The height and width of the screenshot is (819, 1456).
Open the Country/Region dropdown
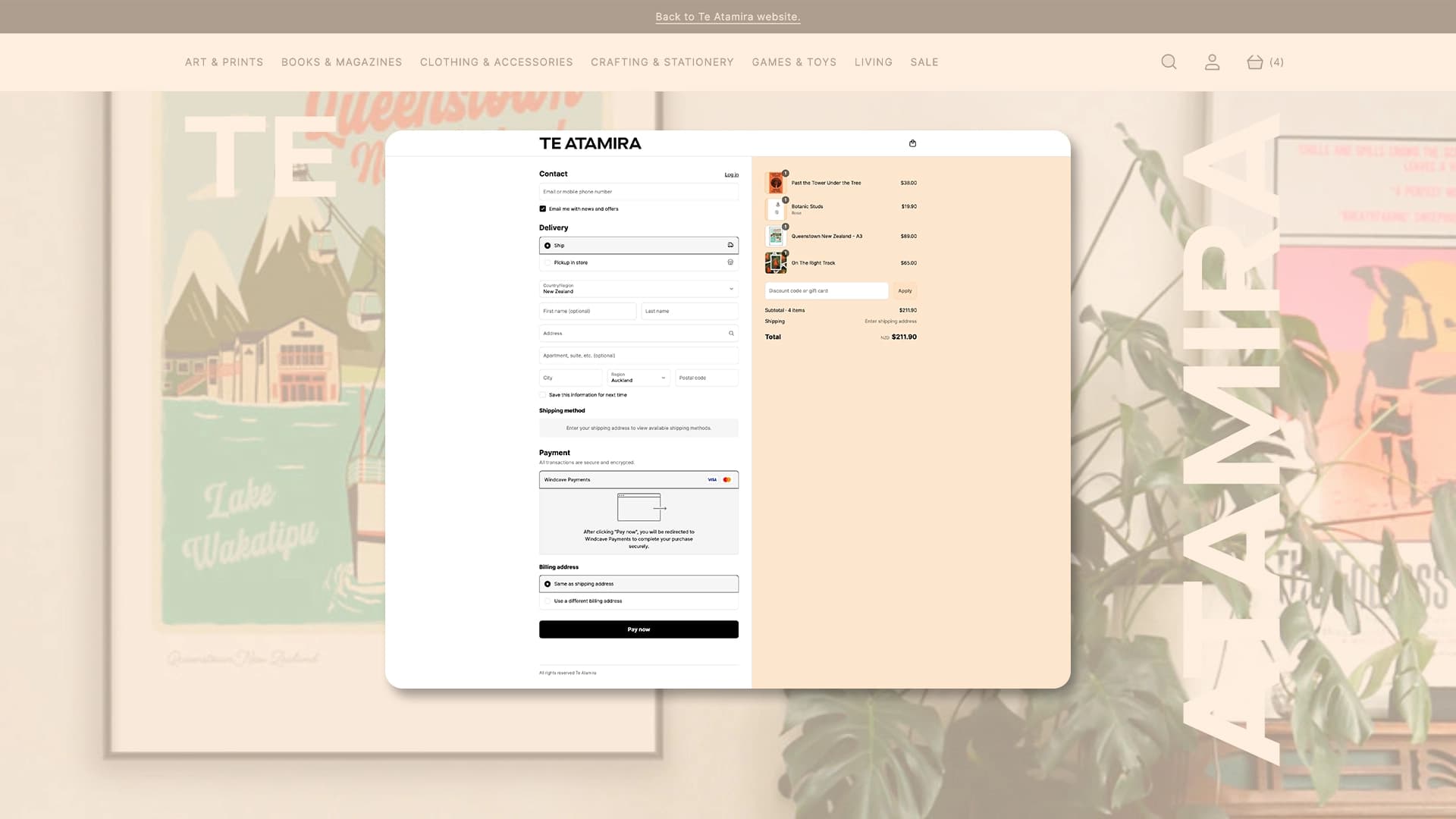(639, 288)
